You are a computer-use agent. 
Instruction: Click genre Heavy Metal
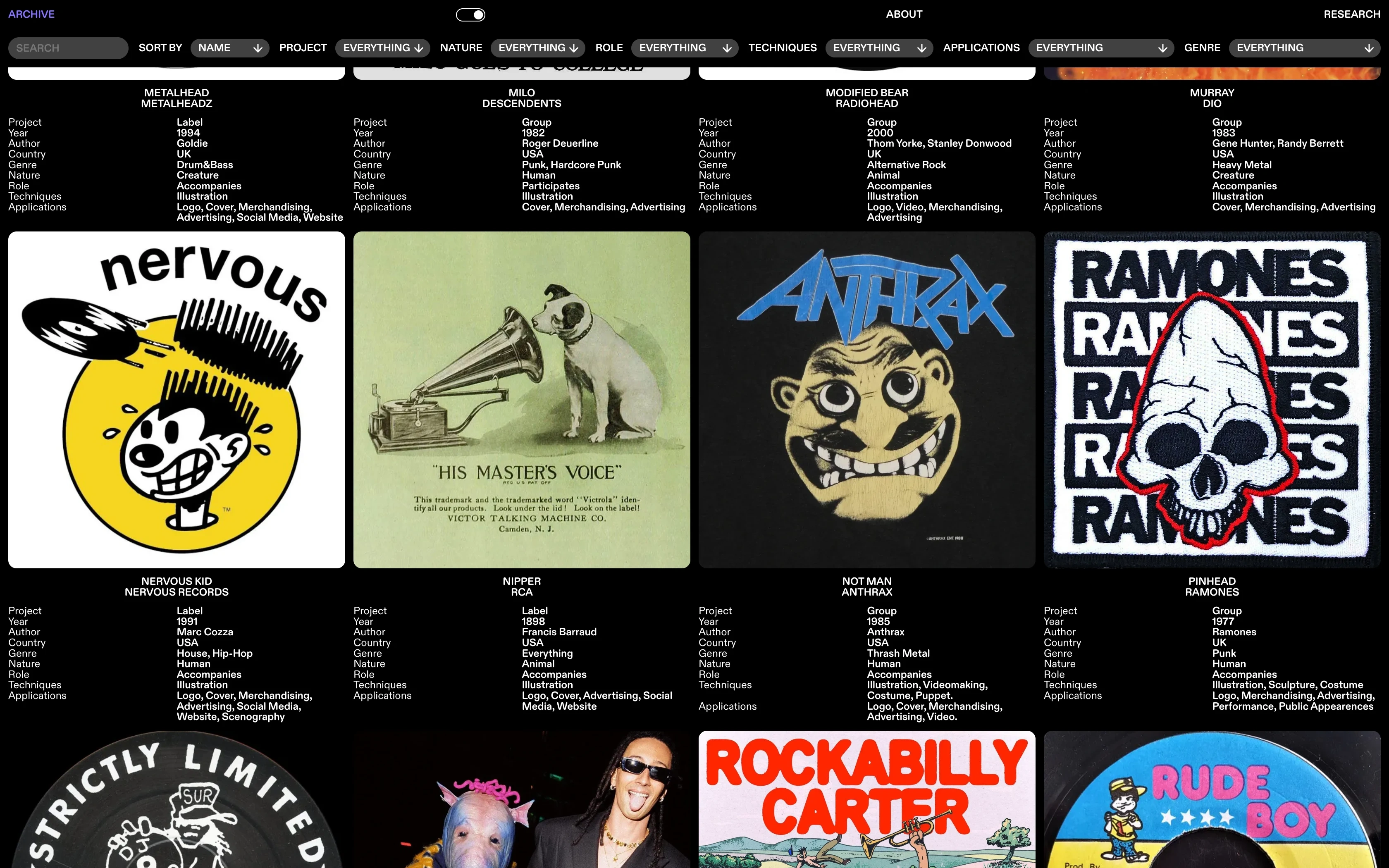click(1241, 165)
